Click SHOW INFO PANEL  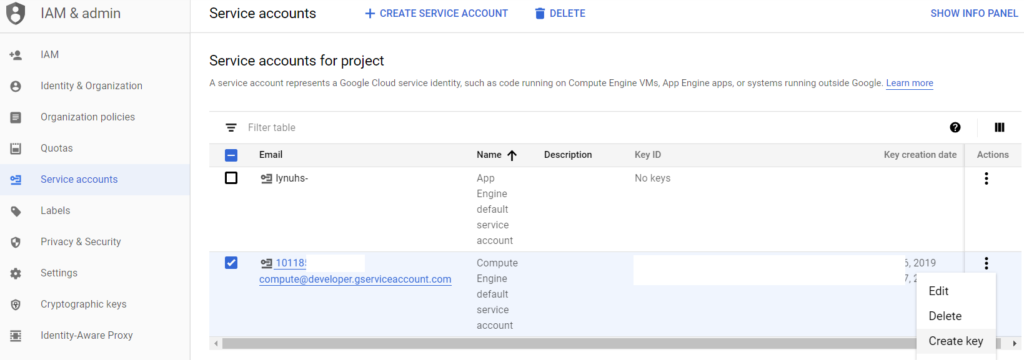point(974,14)
